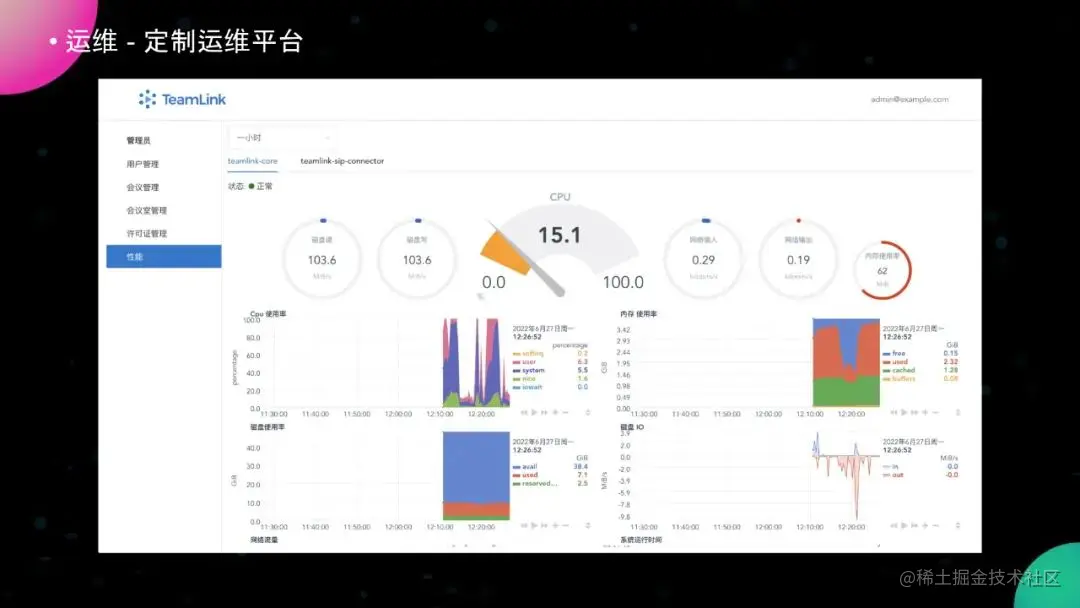1080x608 pixels.
Task: Click the status text 正常
Action: (x=264, y=187)
